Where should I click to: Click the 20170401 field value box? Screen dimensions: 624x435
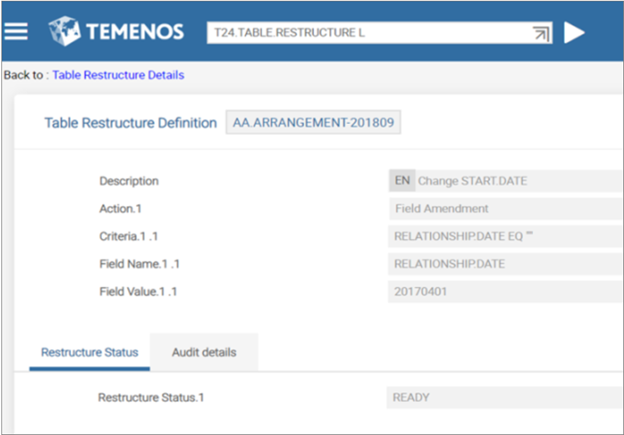point(503,292)
